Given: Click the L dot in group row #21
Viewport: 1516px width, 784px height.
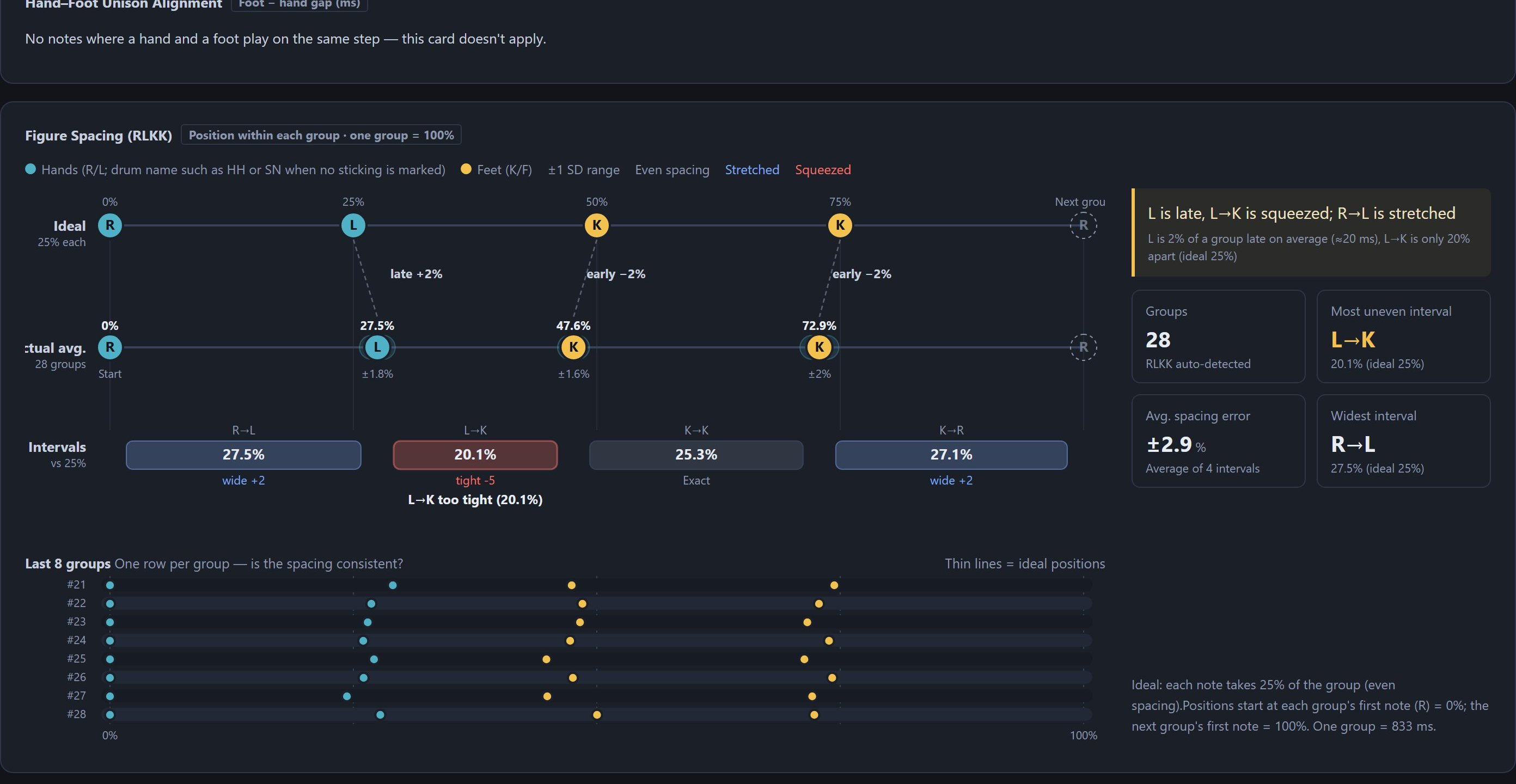Looking at the screenshot, I should coord(393,585).
